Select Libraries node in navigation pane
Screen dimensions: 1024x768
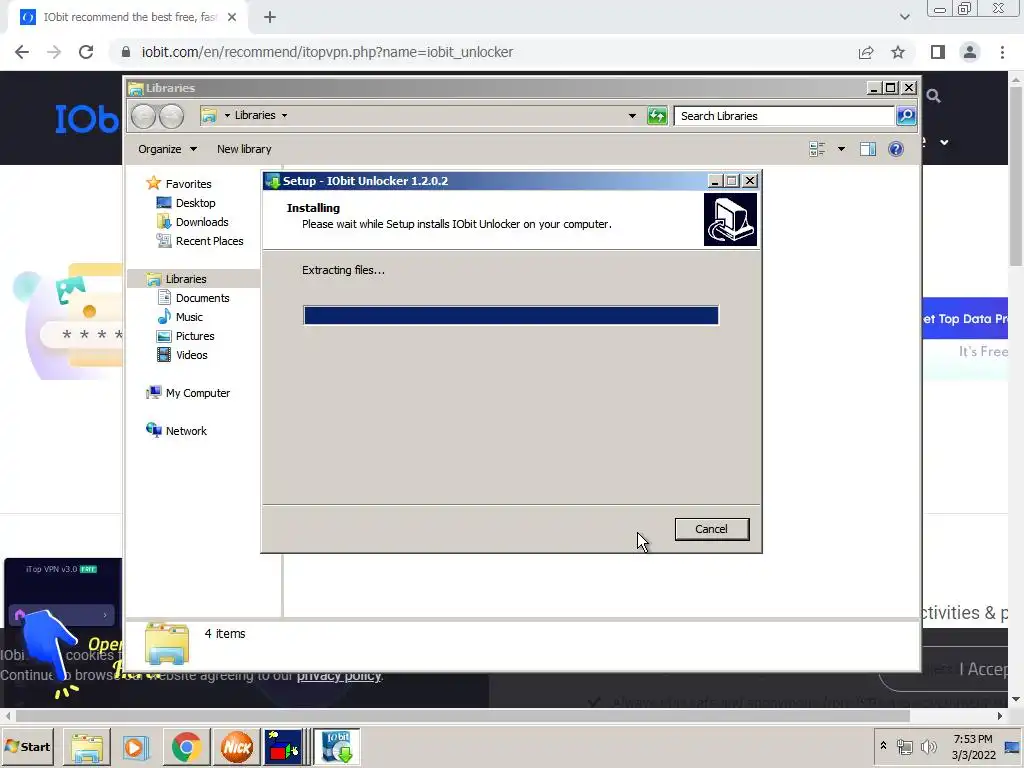(x=185, y=279)
